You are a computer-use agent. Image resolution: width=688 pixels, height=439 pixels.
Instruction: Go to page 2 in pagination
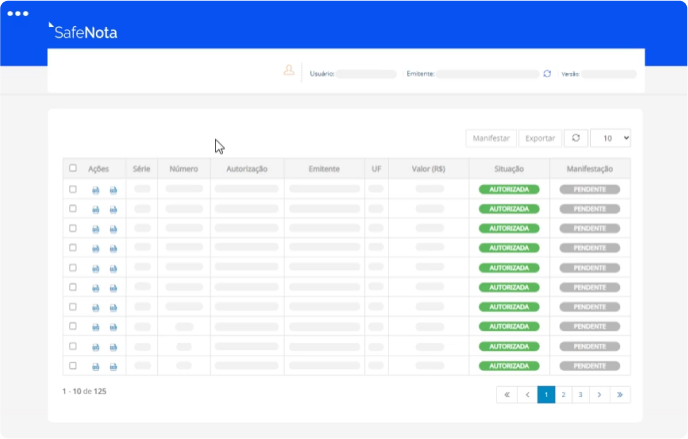563,395
